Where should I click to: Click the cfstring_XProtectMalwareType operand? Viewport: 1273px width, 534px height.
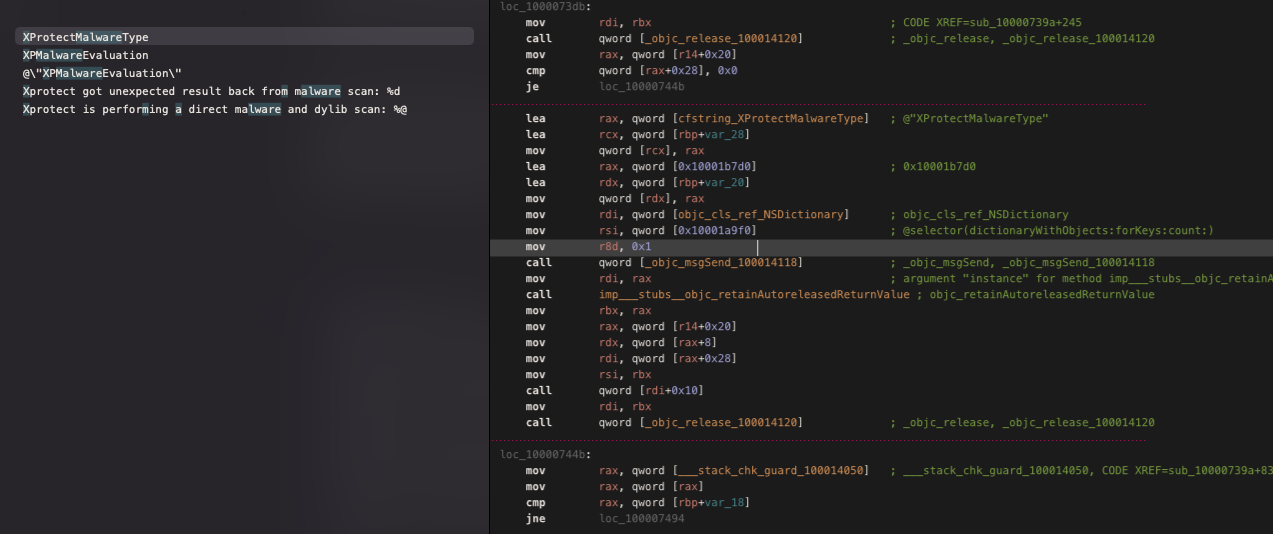click(x=771, y=118)
